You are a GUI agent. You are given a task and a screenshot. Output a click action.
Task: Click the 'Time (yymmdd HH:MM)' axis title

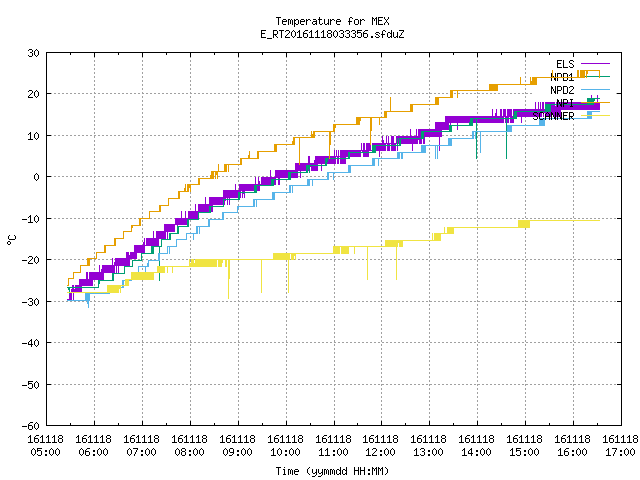(332, 471)
